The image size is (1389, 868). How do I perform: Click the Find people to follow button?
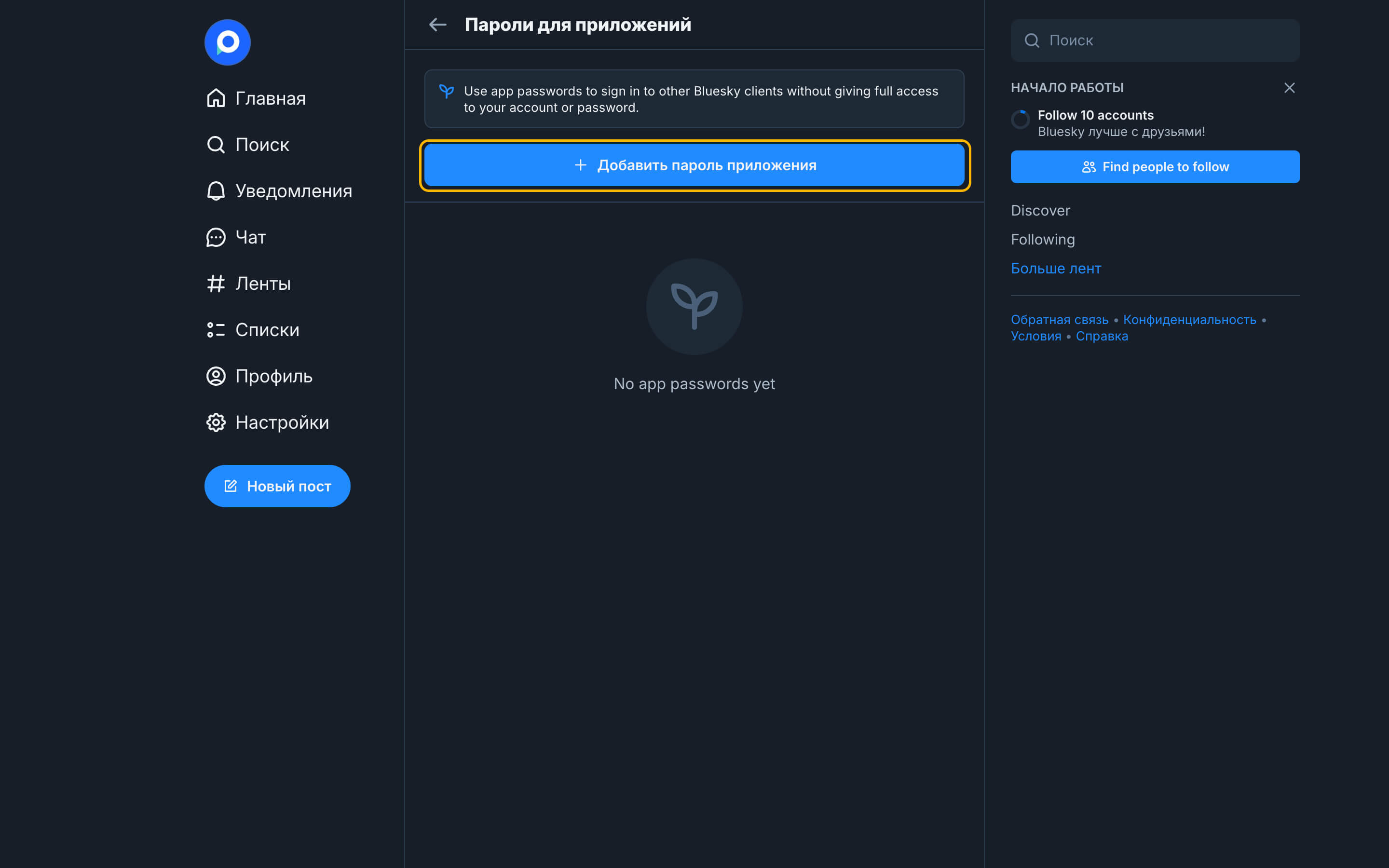point(1155,167)
